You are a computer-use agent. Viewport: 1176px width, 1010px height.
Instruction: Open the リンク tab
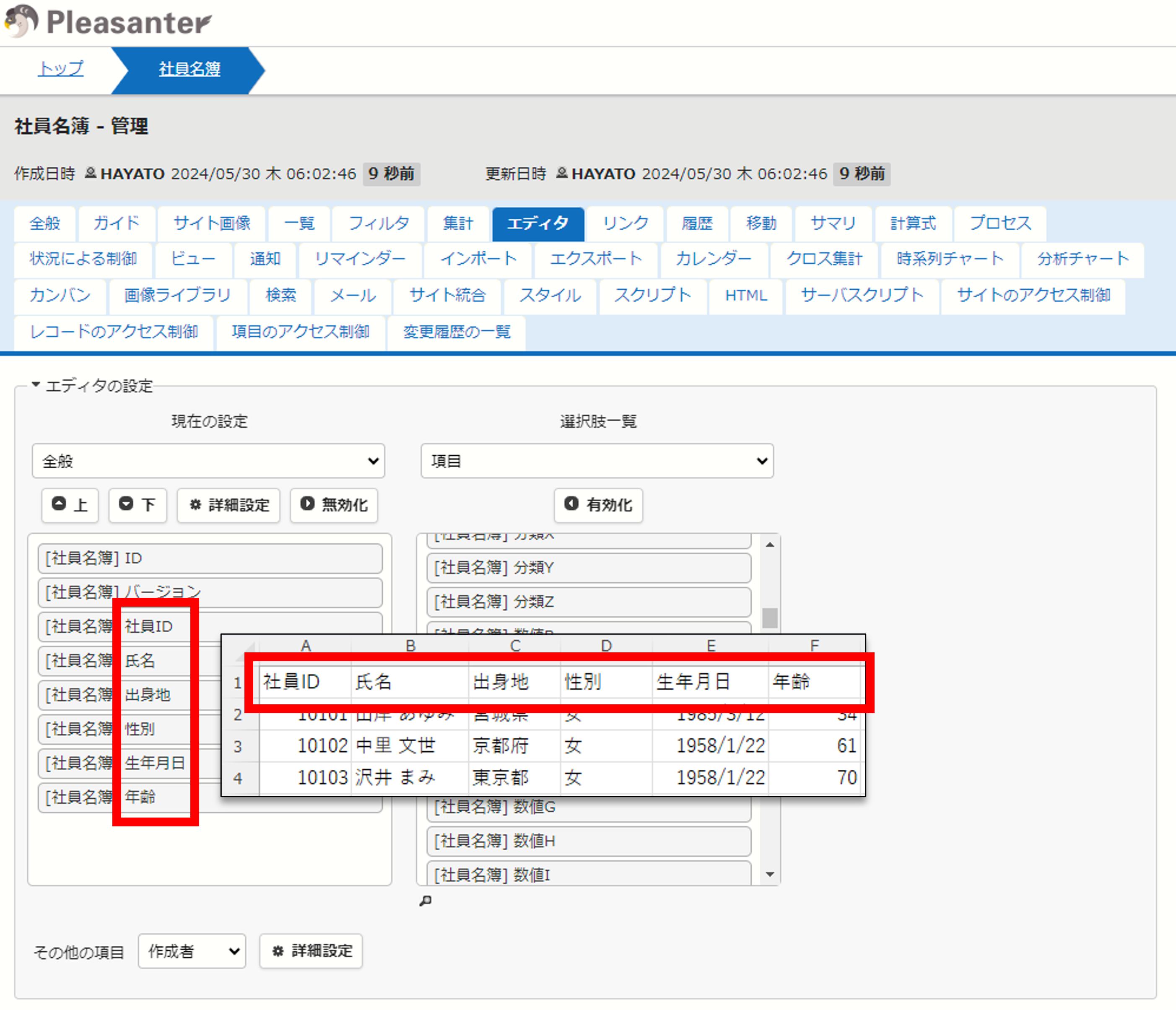tap(626, 224)
